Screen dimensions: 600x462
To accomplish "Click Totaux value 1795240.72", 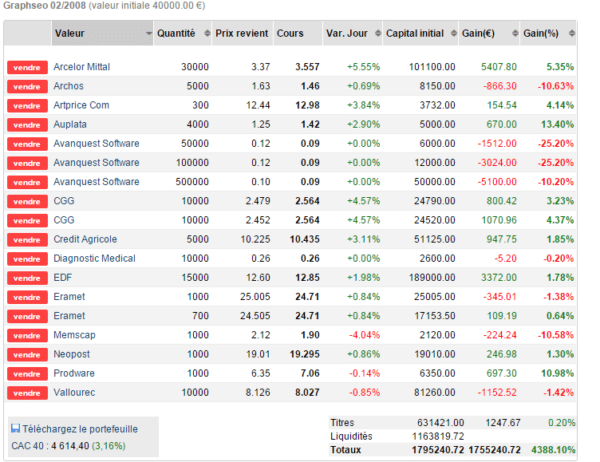I will click(x=438, y=450).
